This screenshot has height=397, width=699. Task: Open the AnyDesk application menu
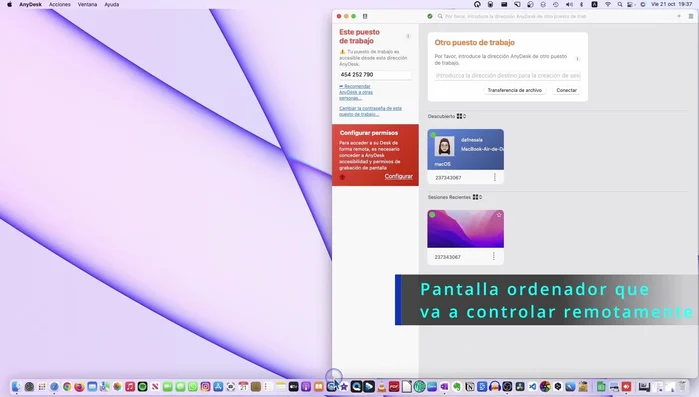(30, 4)
